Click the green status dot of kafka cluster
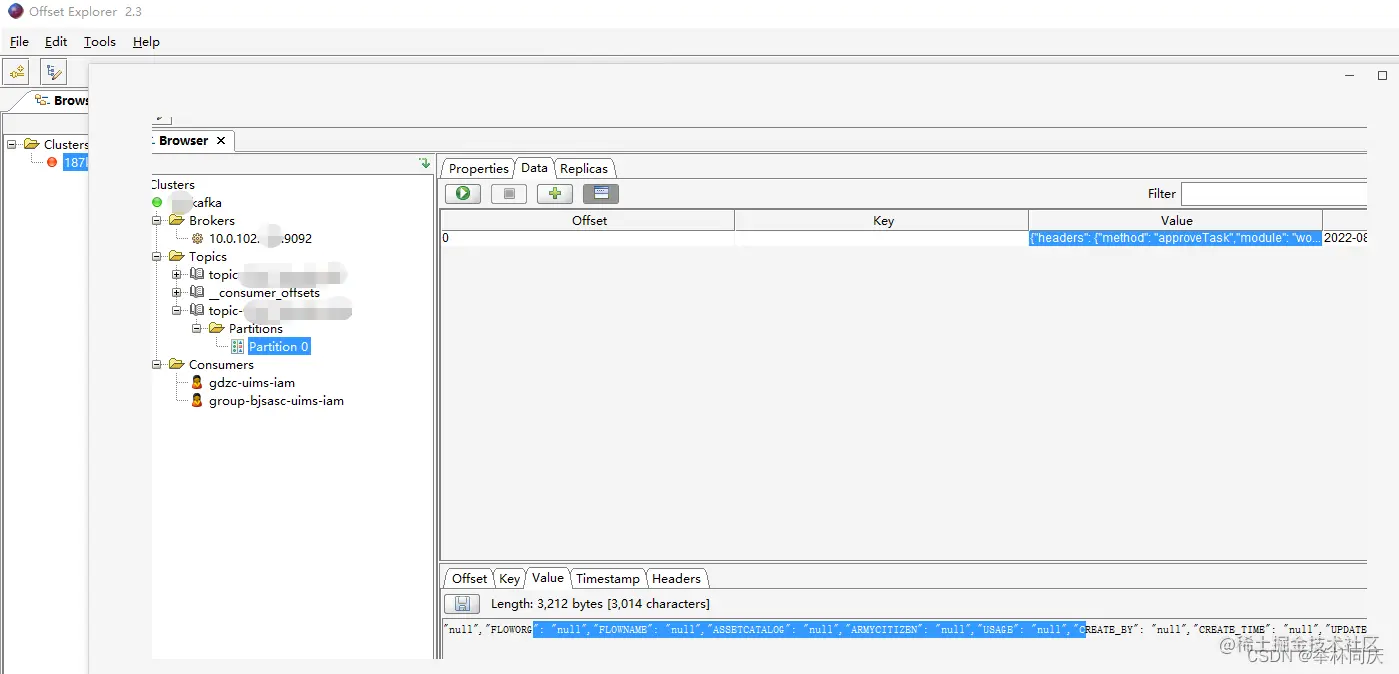Image resolution: width=1399 pixels, height=674 pixels. click(157, 203)
